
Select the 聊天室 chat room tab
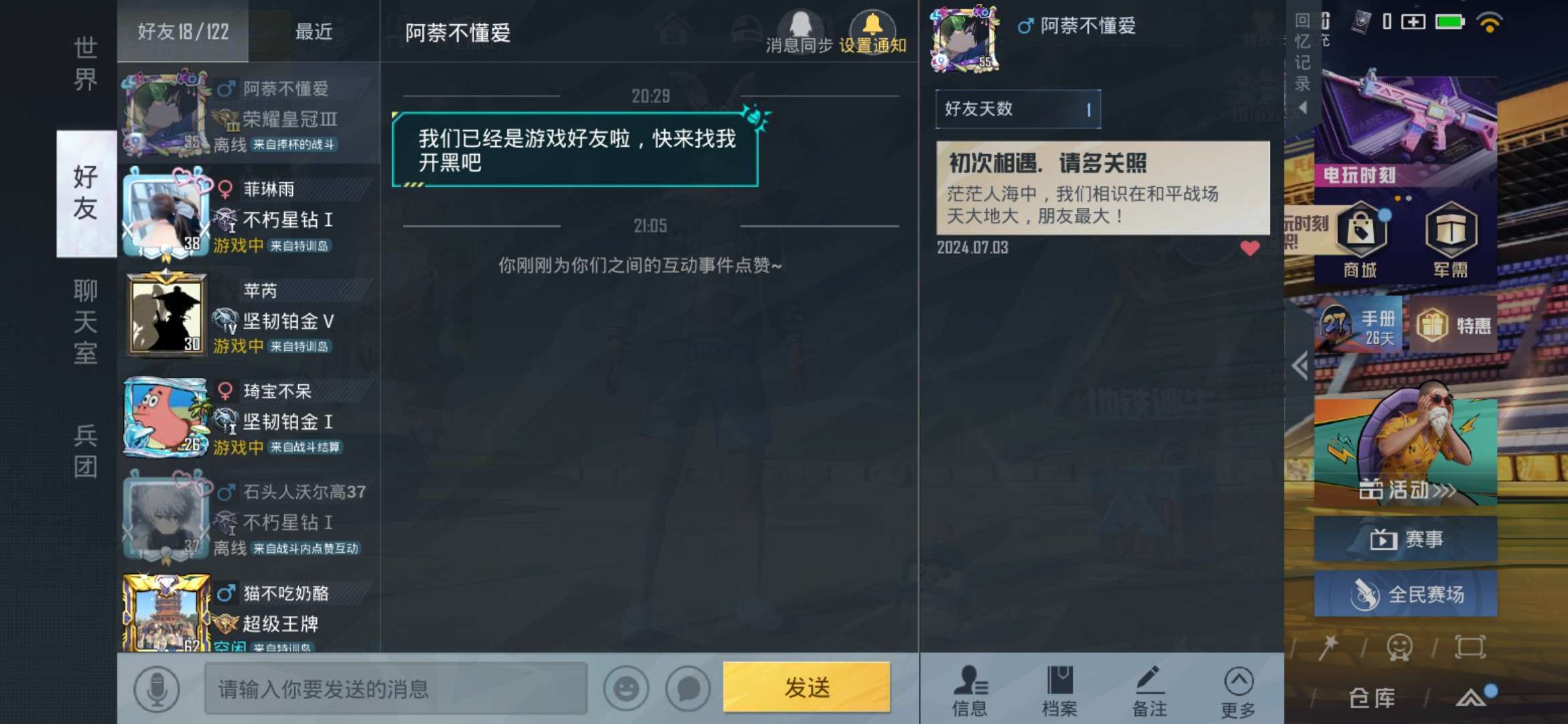pyautogui.click(x=86, y=322)
